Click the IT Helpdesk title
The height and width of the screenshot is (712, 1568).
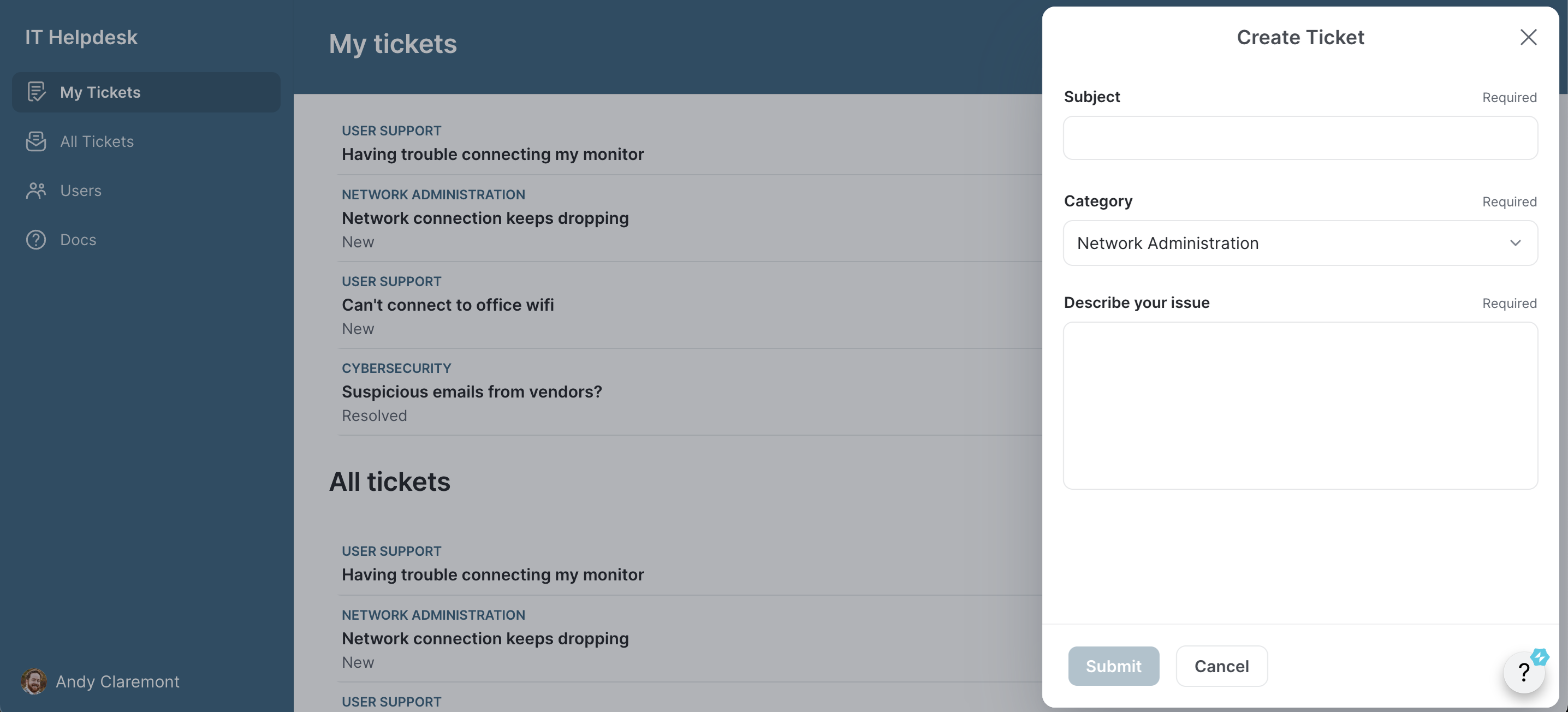[81, 37]
